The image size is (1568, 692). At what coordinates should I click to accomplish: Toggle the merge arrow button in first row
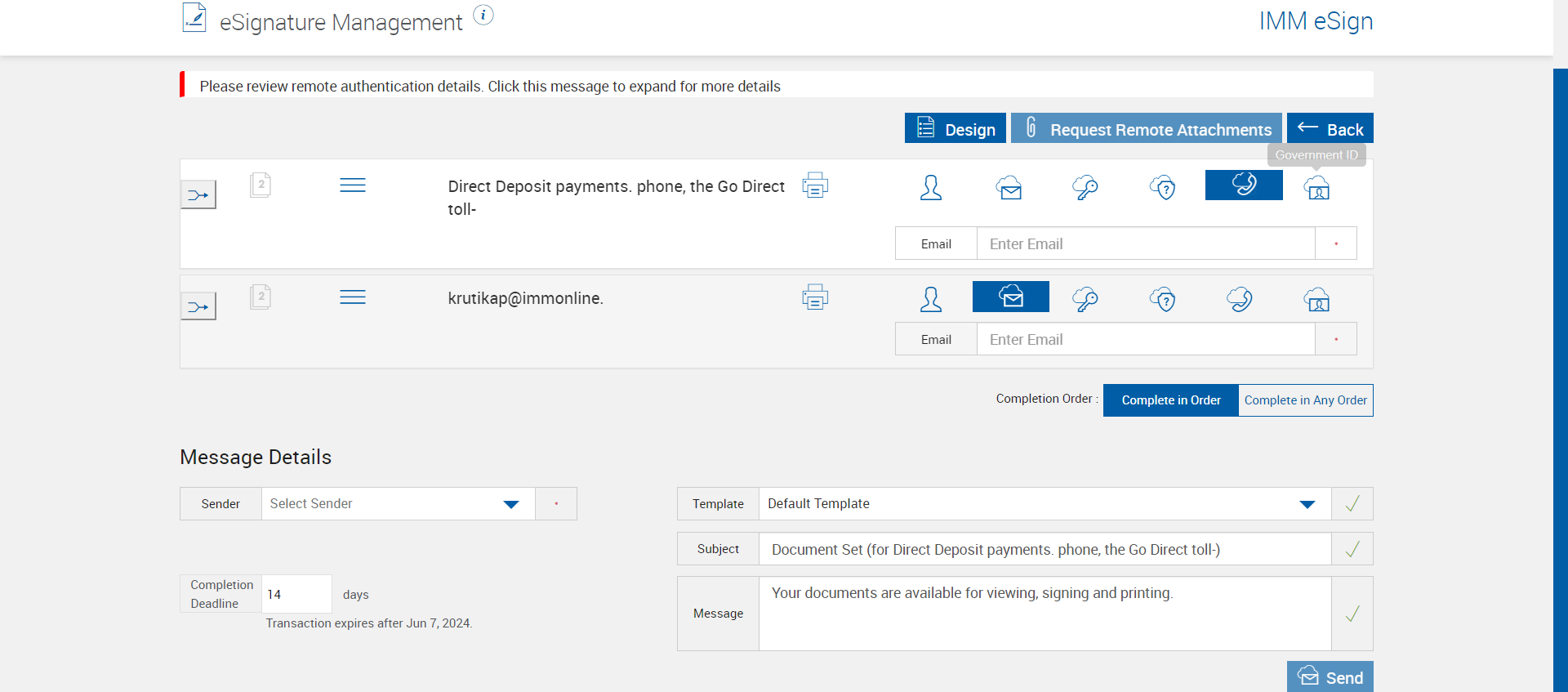tap(198, 195)
